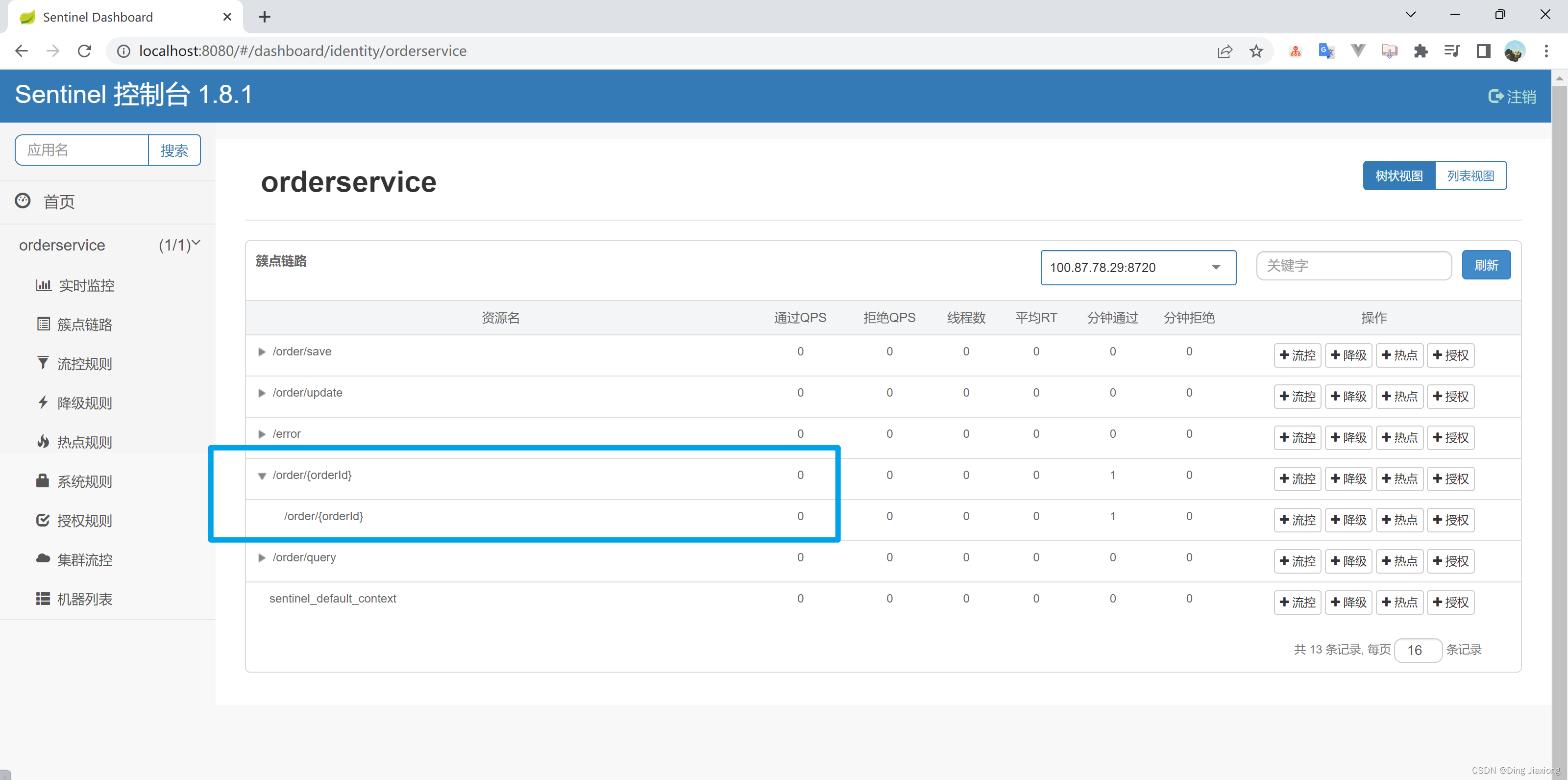The height and width of the screenshot is (780, 1568).
Task: Switch to 树状视图 tree view
Action: [1399, 176]
